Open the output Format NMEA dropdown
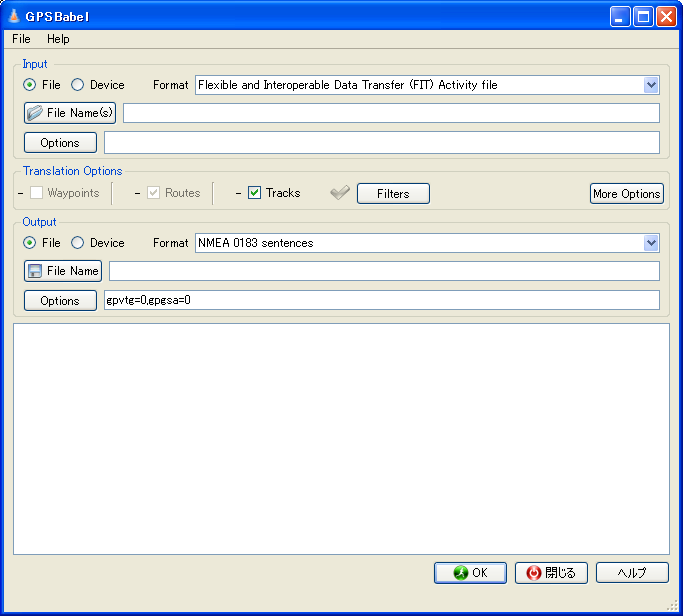Viewport: 683px width, 616px height. pos(651,243)
